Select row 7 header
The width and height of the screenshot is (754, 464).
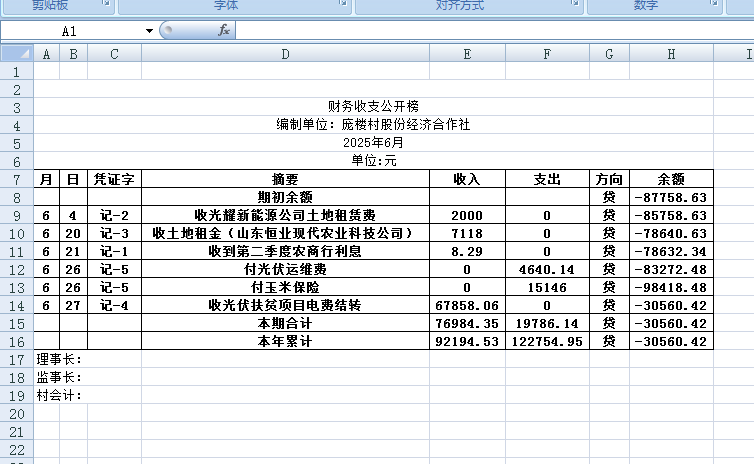pyautogui.click(x=16, y=180)
